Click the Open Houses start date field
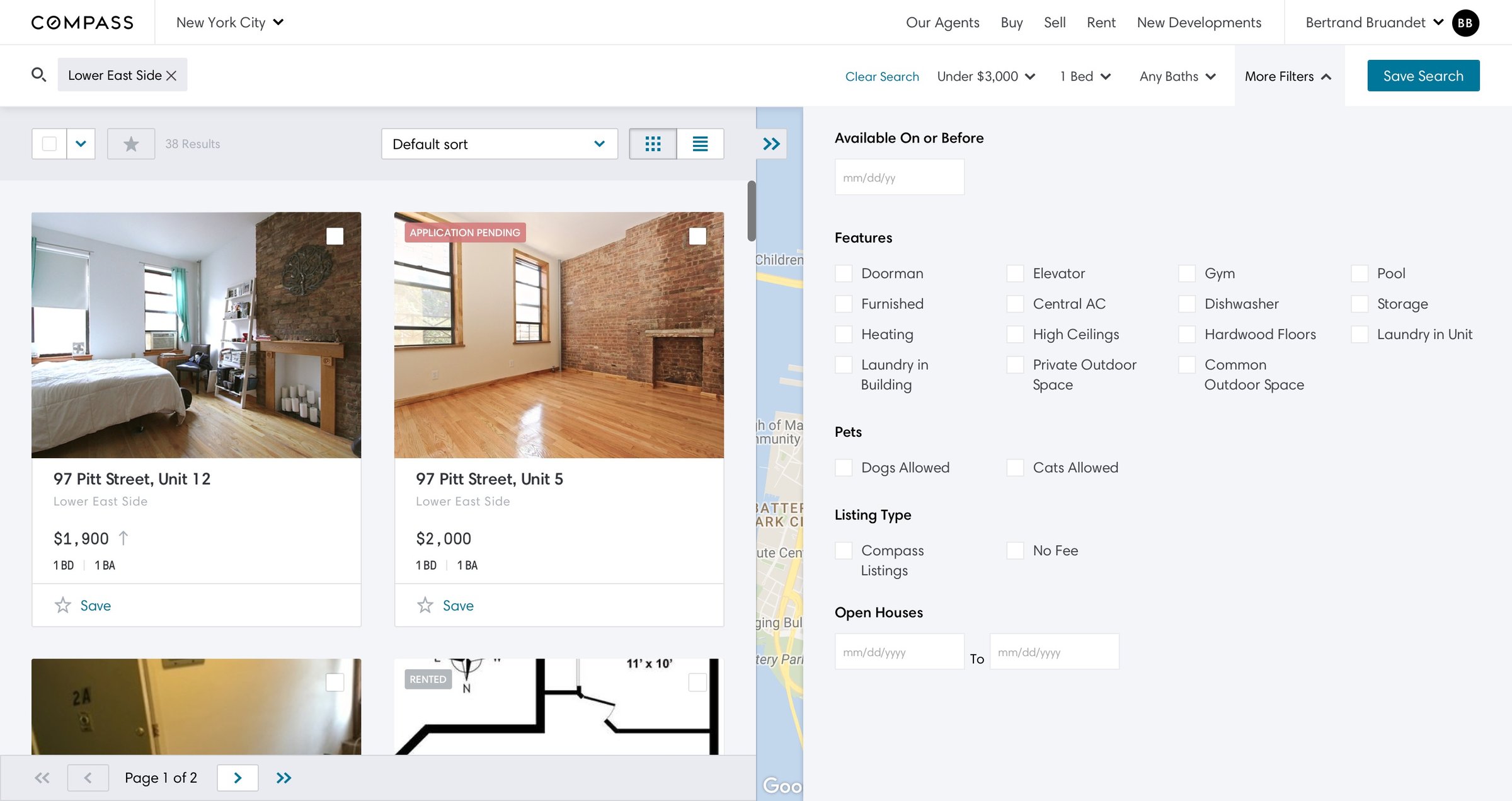This screenshot has height=801, width=1512. tap(899, 652)
